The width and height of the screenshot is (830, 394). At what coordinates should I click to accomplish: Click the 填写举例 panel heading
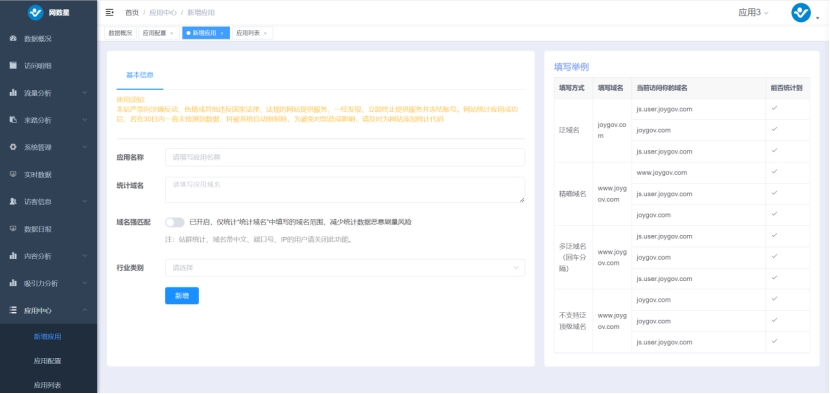coord(572,67)
